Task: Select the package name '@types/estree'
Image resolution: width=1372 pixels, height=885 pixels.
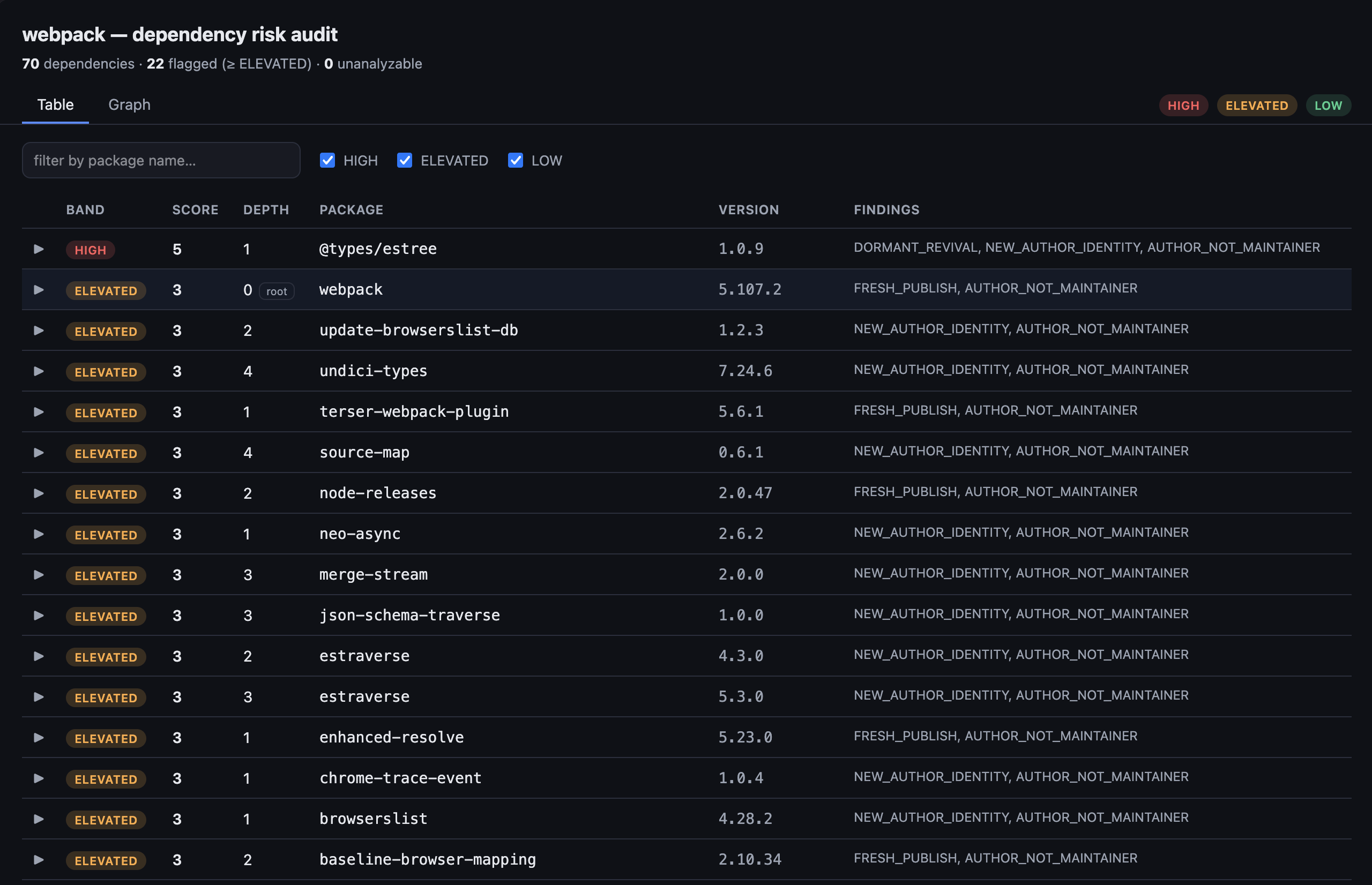Action: 378,249
